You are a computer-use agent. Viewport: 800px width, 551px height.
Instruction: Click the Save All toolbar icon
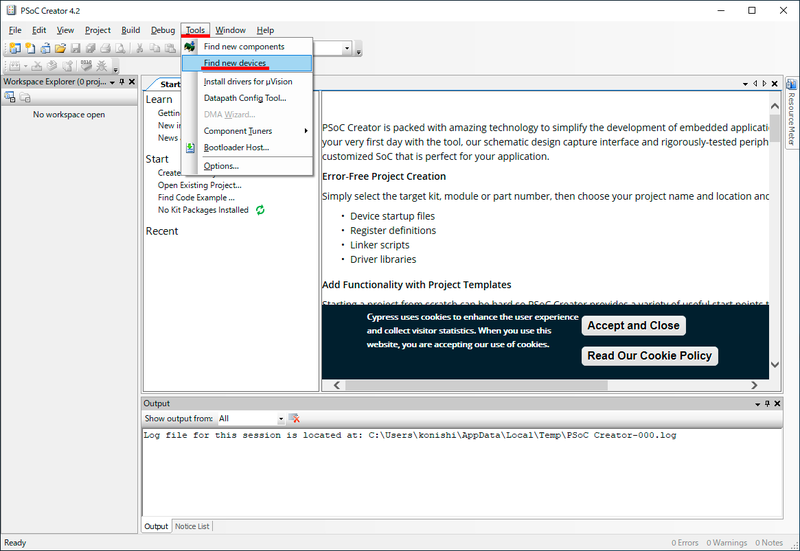(x=90, y=48)
